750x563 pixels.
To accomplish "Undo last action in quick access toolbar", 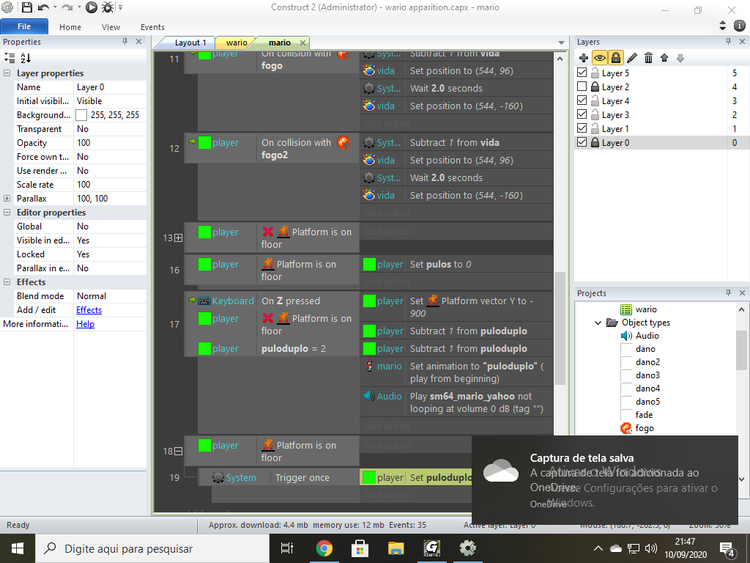I will [x=43, y=8].
